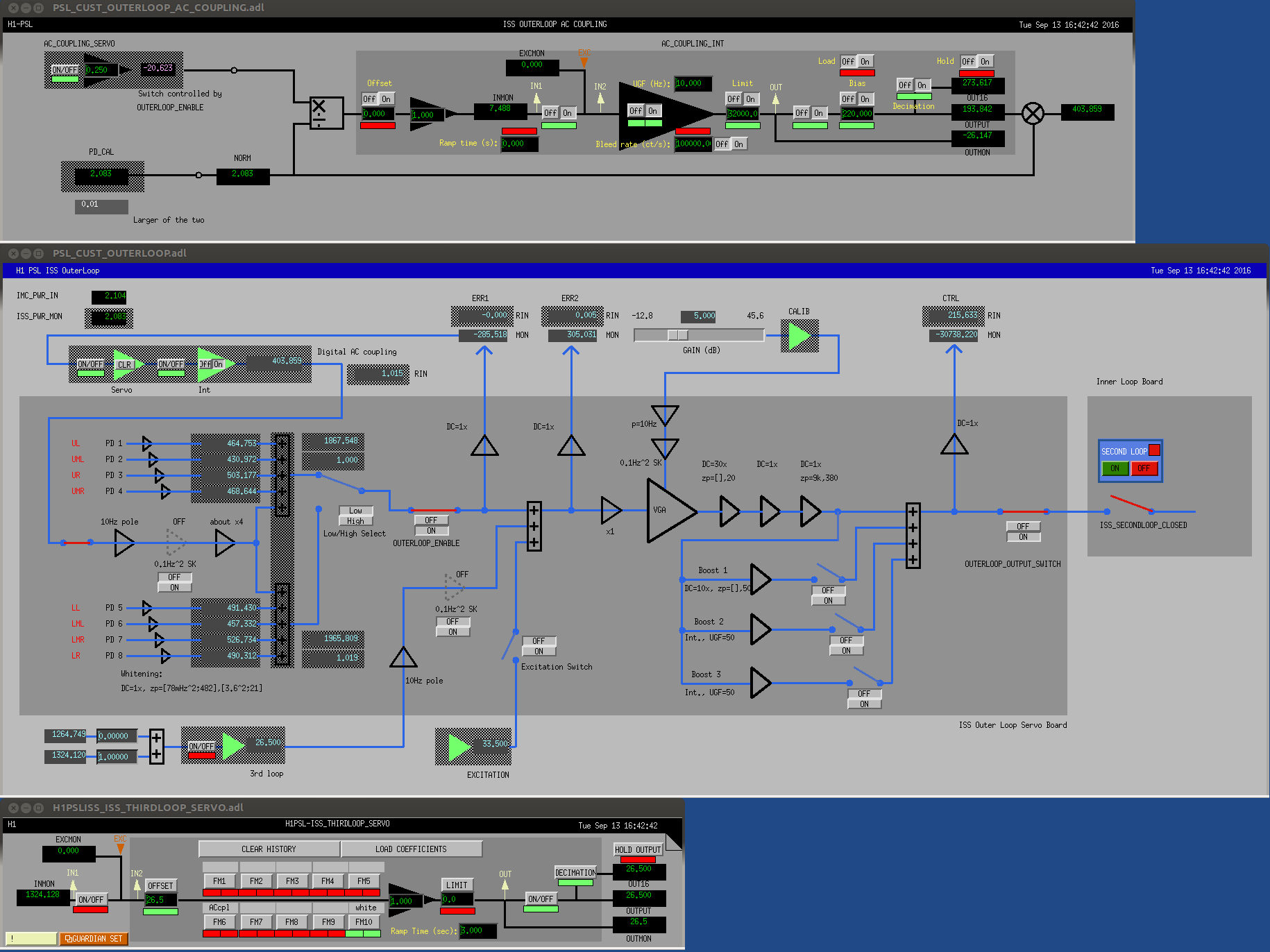
Task: Click the yellow exclamation field next to GUARDIAN SET
Action: [x=31, y=939]
